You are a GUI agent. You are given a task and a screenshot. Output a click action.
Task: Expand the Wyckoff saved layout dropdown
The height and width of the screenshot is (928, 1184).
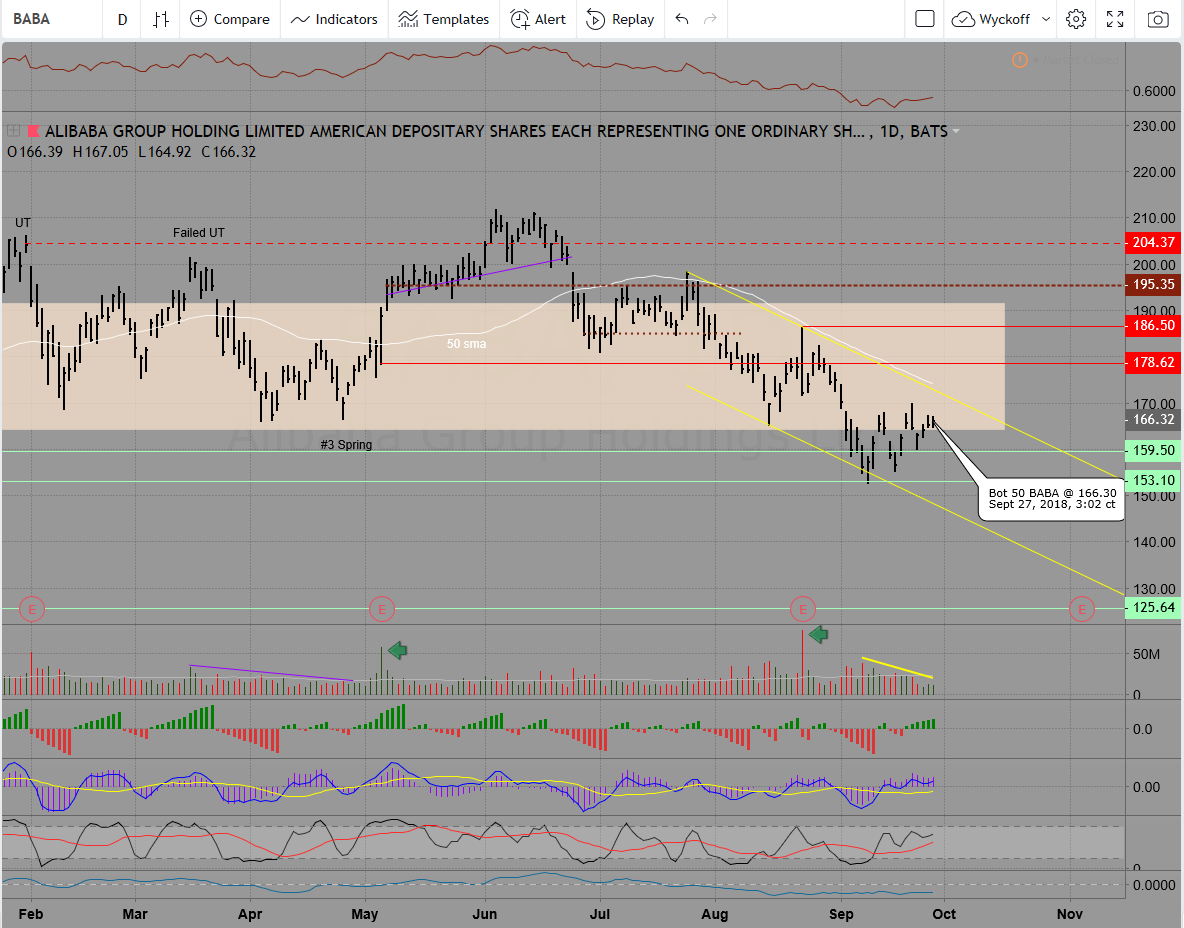[1001, 19]
